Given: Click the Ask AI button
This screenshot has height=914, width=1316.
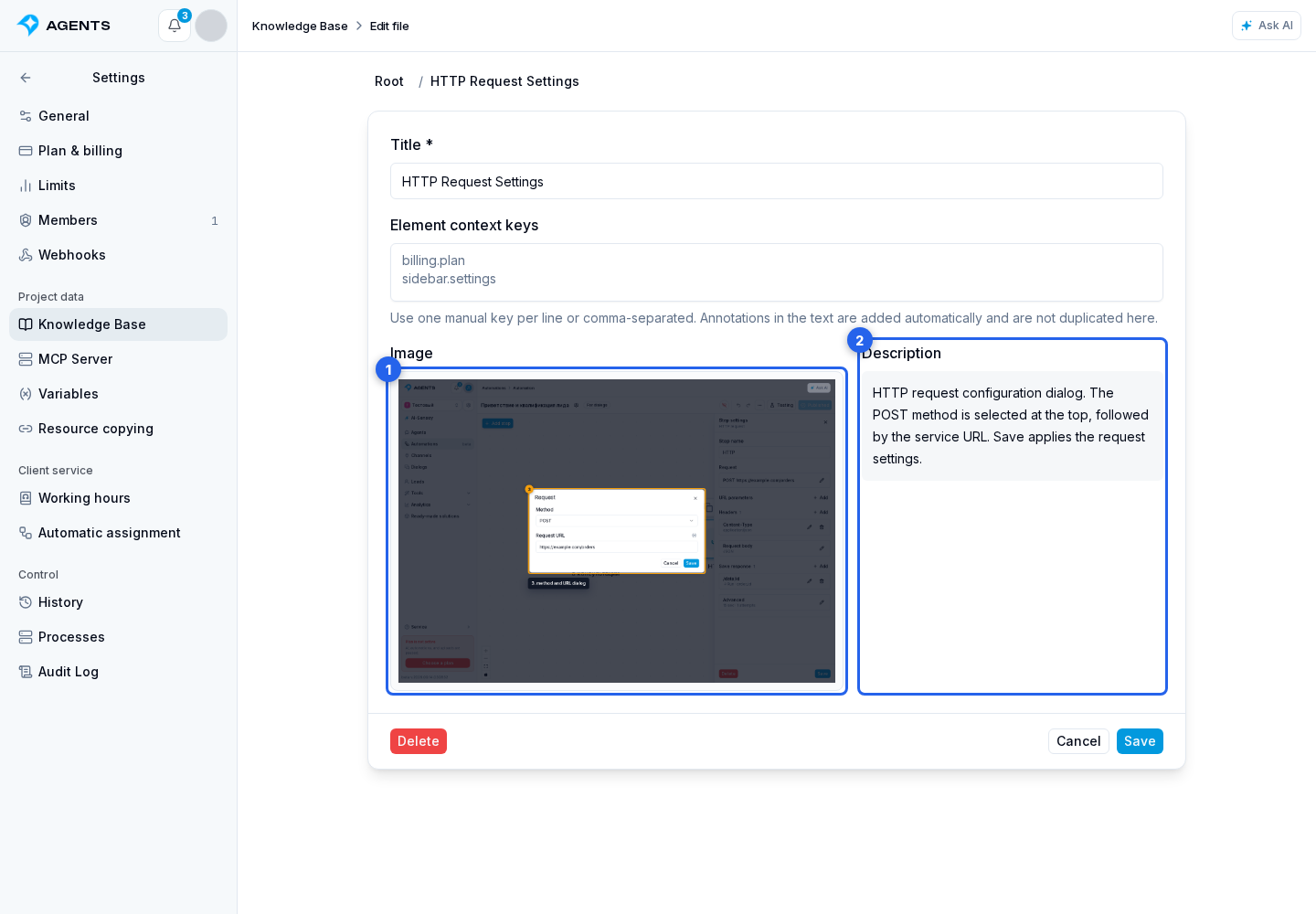Looking at the screenshot, I should 1267,26.
